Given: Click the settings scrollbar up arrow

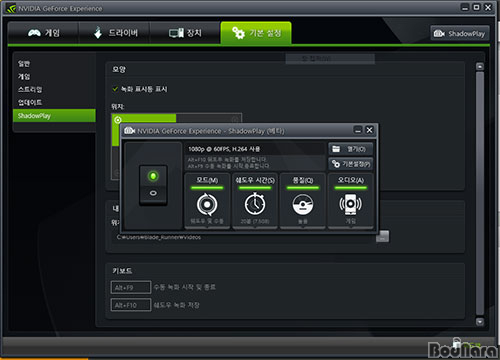Looking at the screenshot, I should tap(480, 67).
